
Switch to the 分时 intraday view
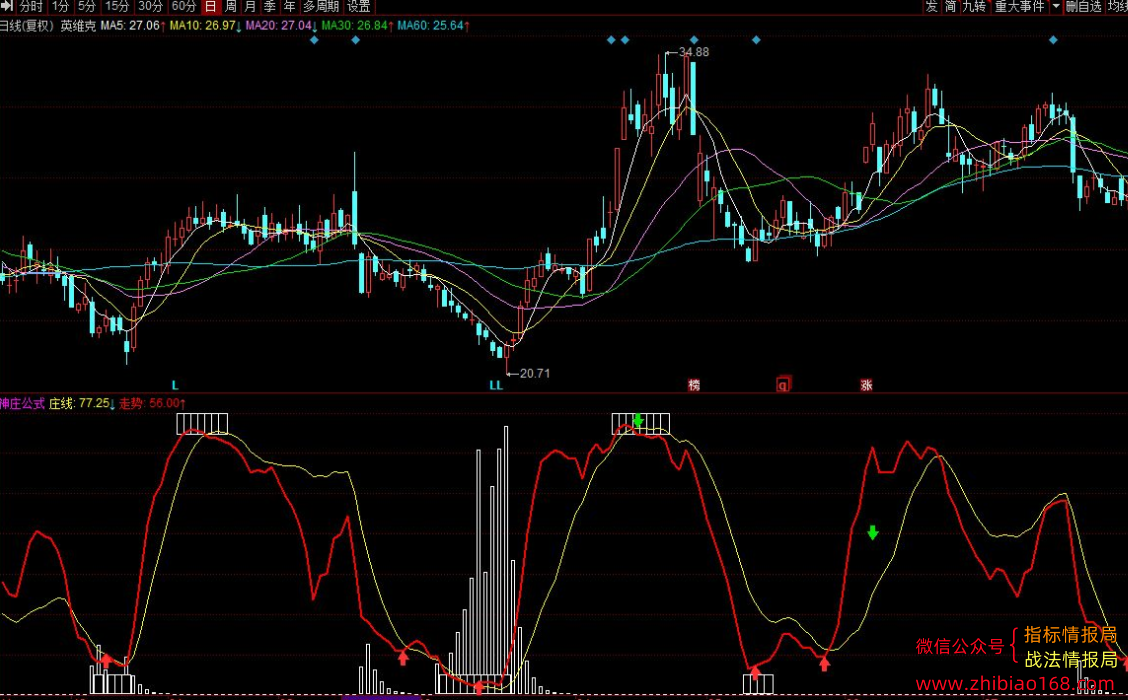[31, 6]
